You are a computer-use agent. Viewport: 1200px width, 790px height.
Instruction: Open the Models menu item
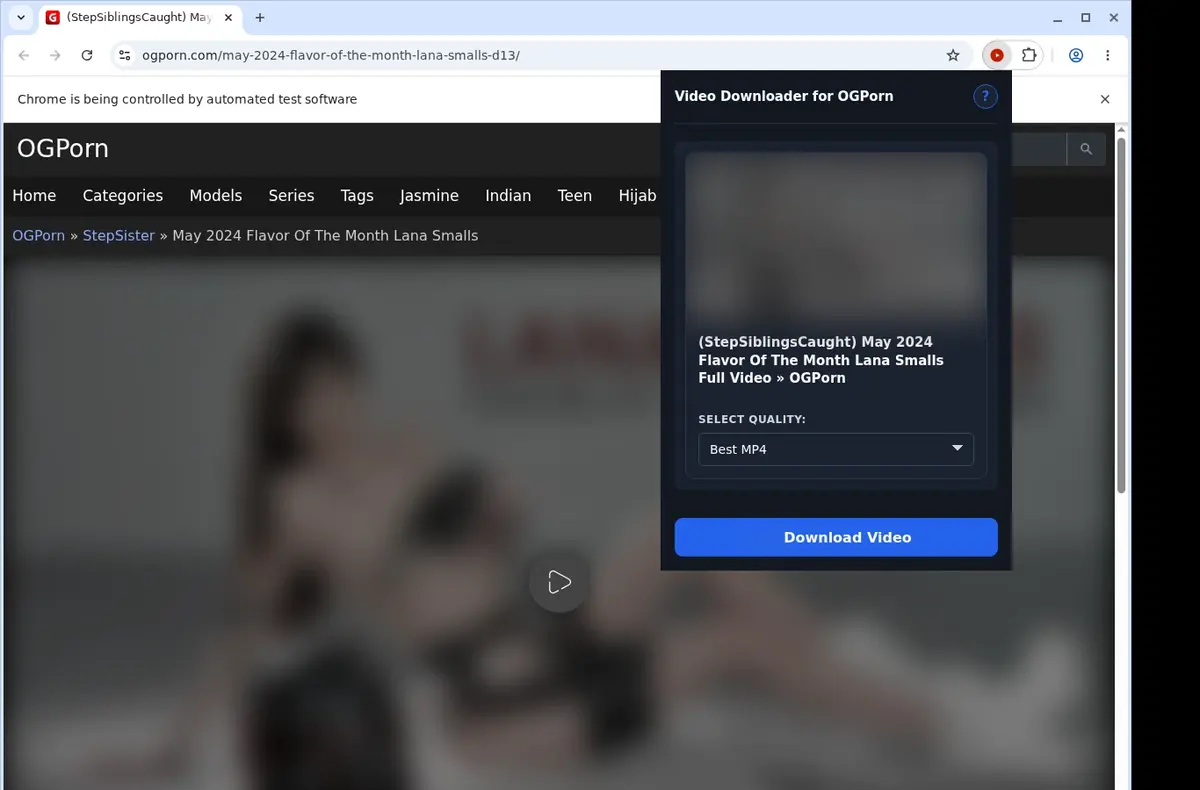(x=216, y=196)
